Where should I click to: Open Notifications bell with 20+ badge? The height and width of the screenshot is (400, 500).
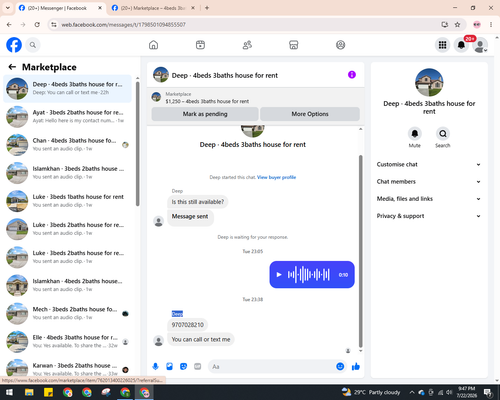(x=461, y=45)
